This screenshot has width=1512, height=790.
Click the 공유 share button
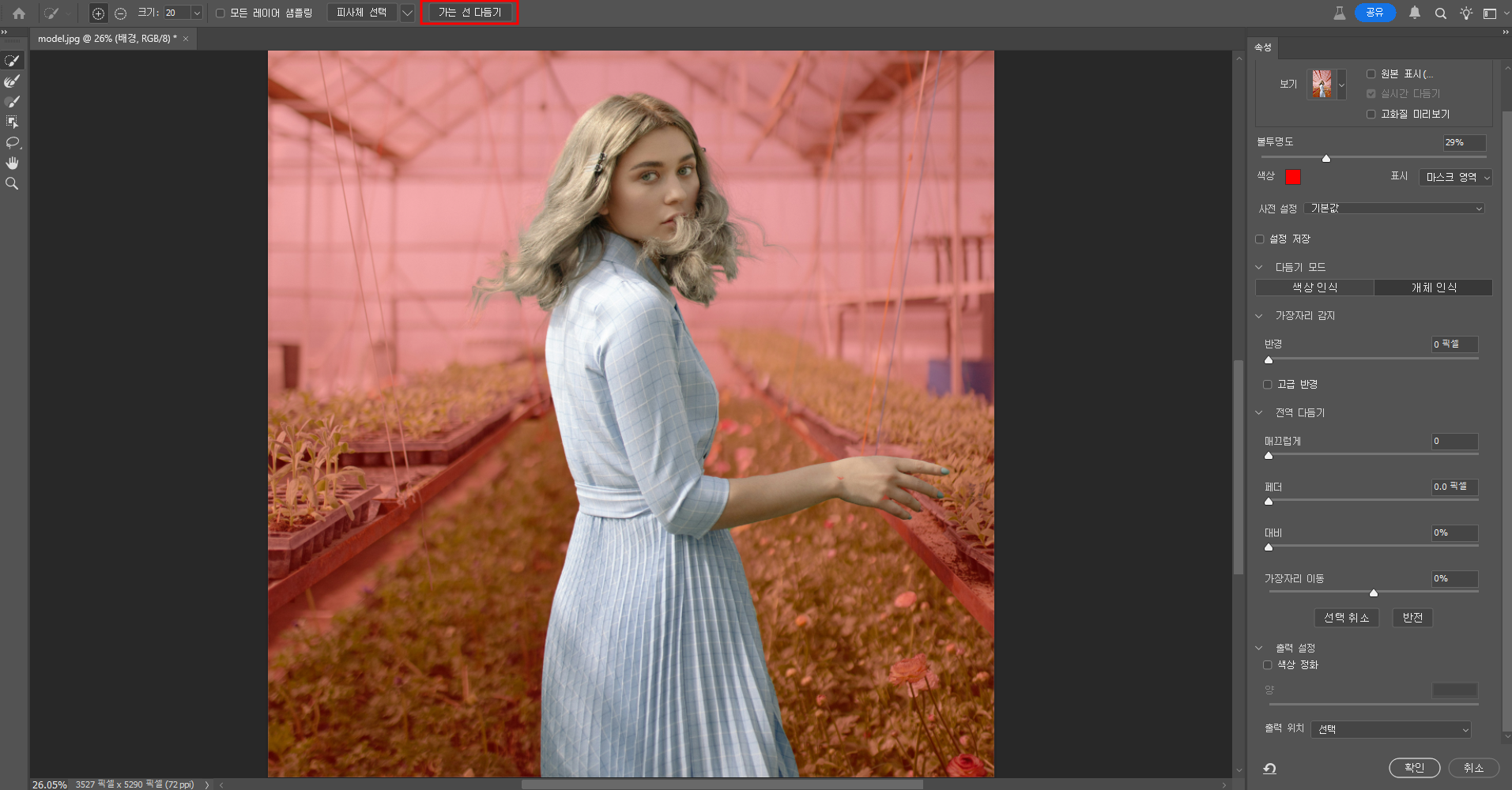1374,13
